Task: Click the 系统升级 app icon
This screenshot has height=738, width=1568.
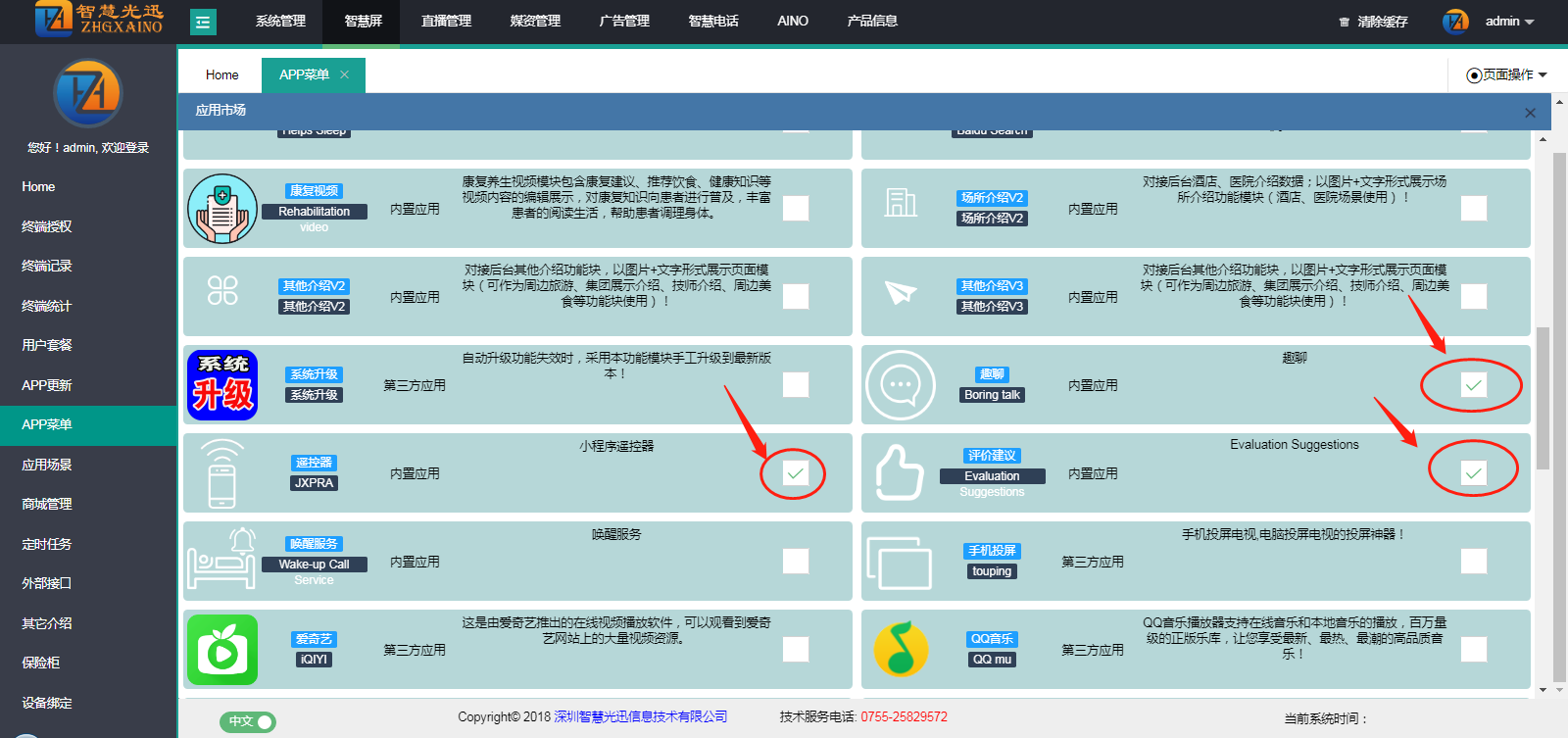Action: [x=222, y=385]
